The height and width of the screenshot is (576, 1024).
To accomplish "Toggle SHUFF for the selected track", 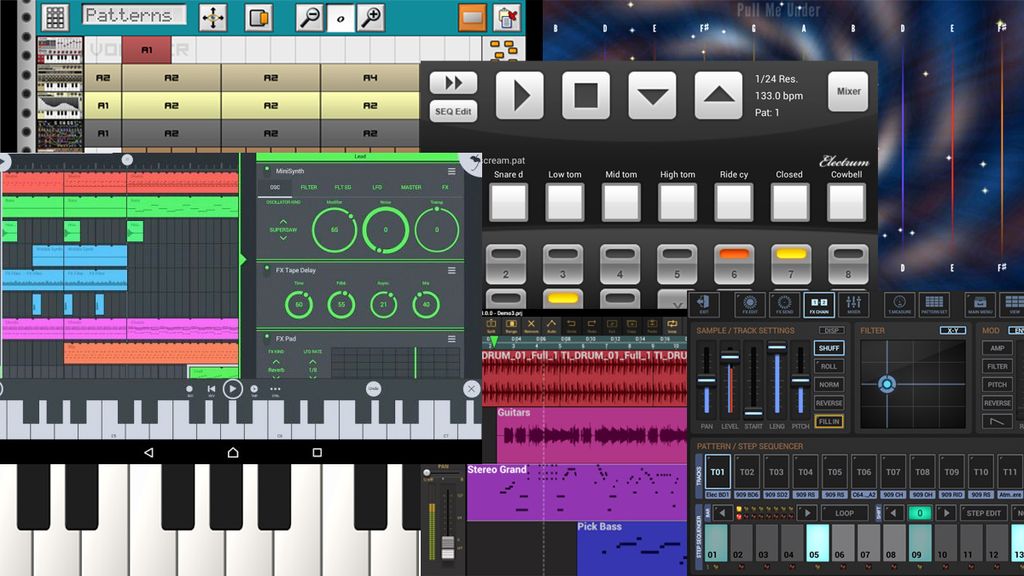I will coord(829,348).
